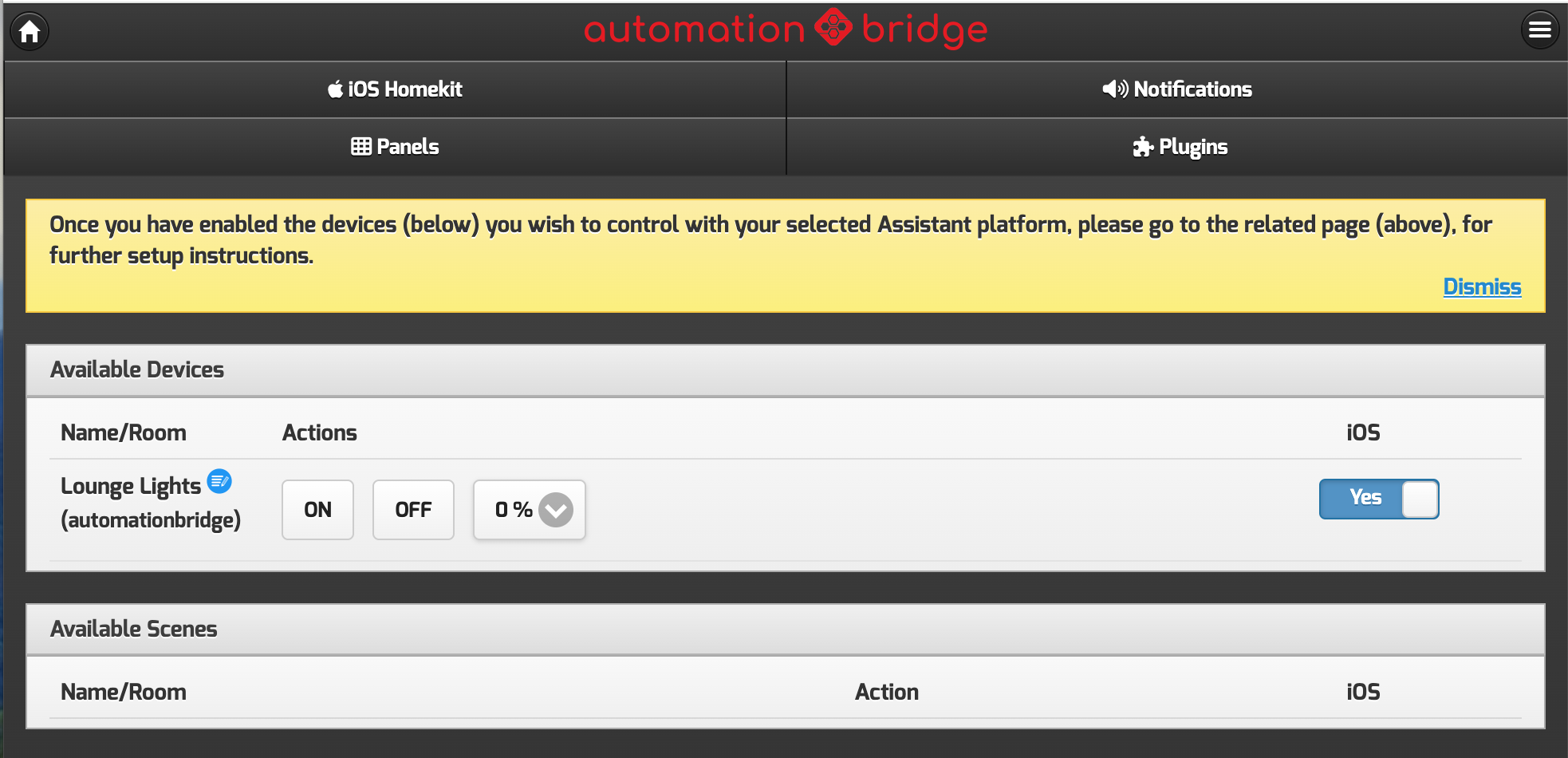Click the Lounge Lights device name
1568x758 pixels.
[131, 486]
